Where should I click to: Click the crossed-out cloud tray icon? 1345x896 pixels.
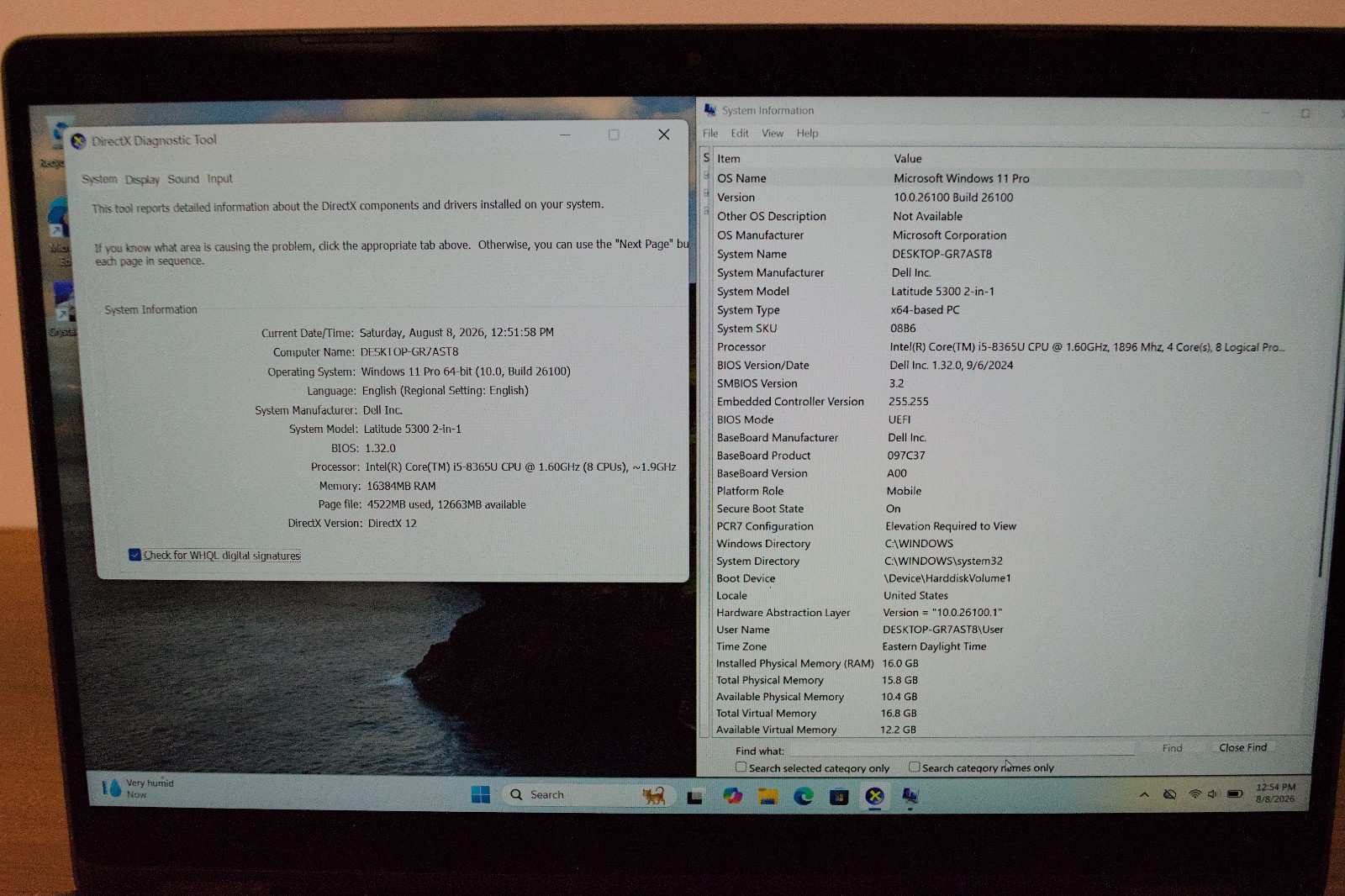click(1169, 794)
